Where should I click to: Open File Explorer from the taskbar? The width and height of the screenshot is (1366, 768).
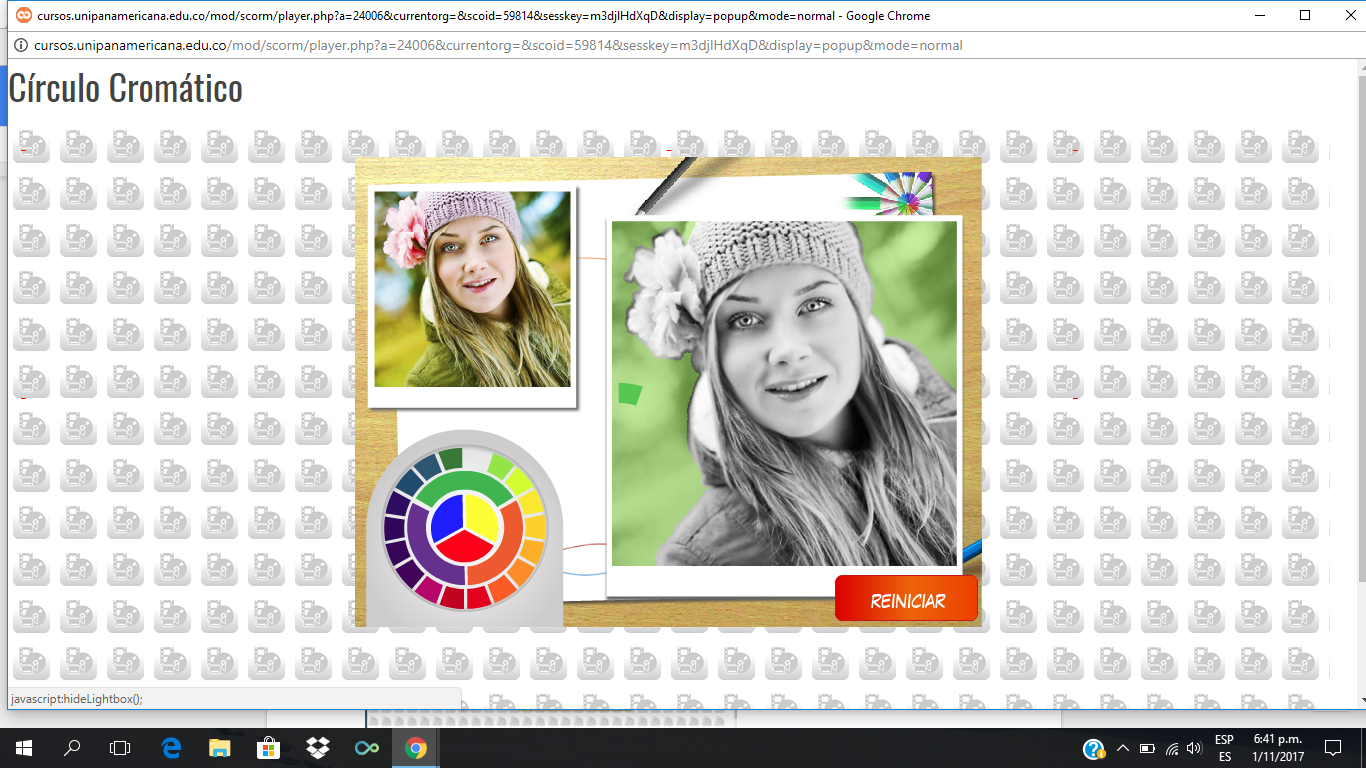(x=220, y=748)
